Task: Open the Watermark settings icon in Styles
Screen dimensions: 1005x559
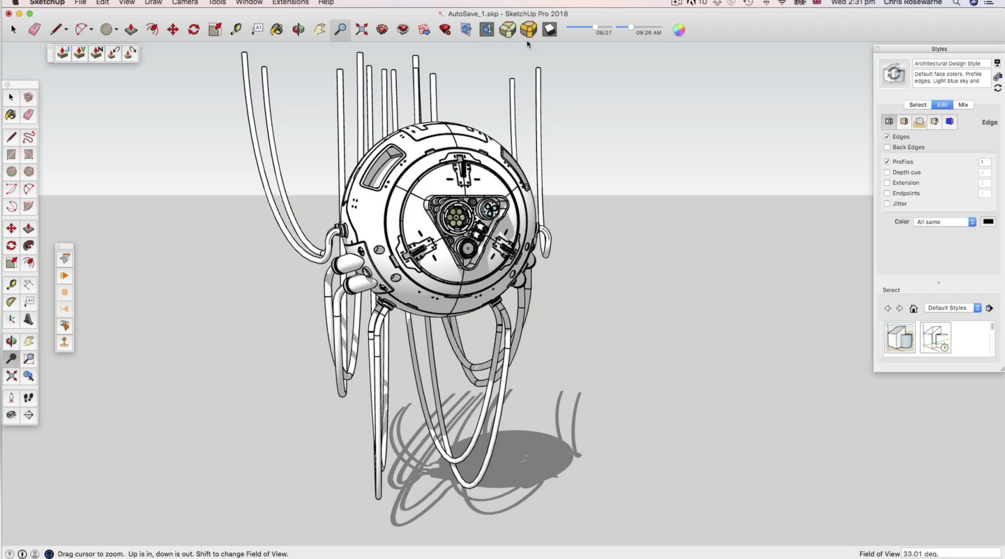Action: [934, 121]
